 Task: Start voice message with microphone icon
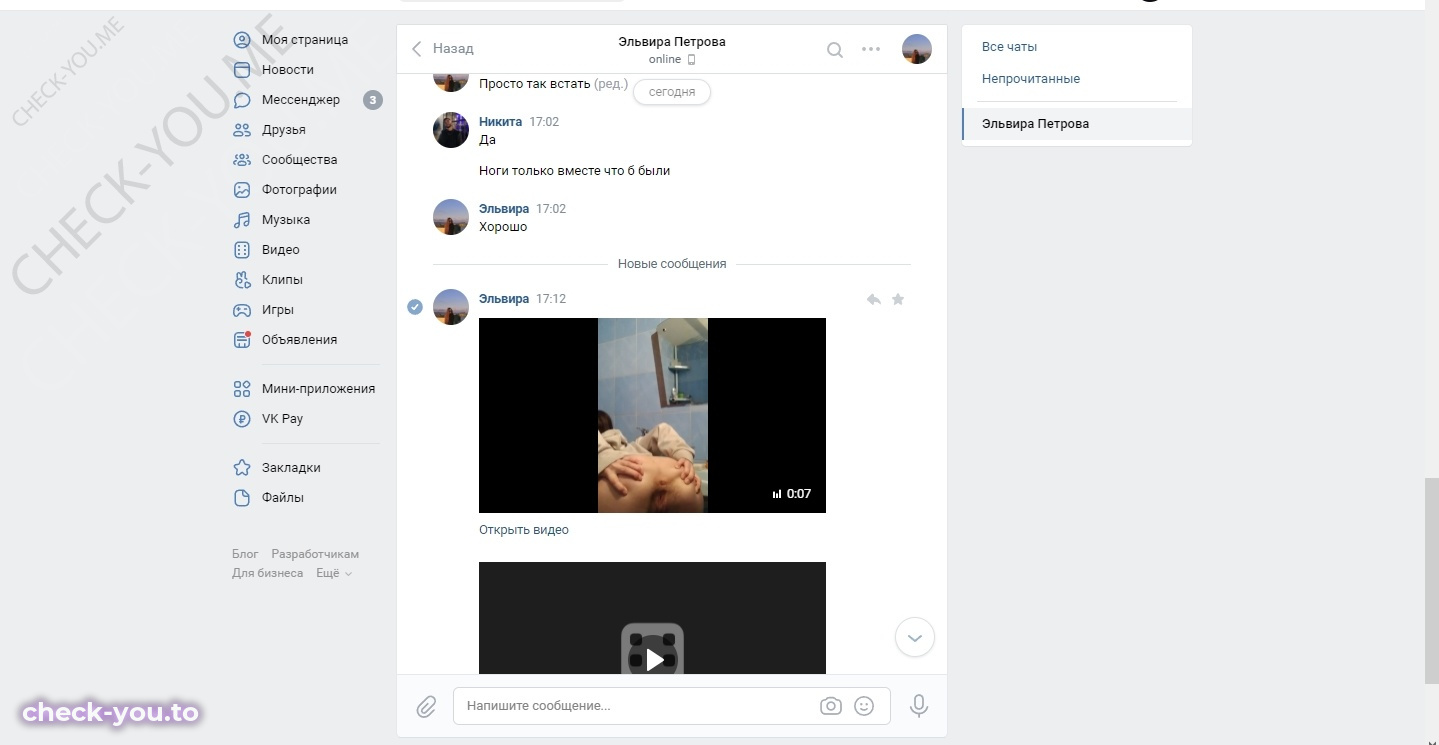(919, 706)
